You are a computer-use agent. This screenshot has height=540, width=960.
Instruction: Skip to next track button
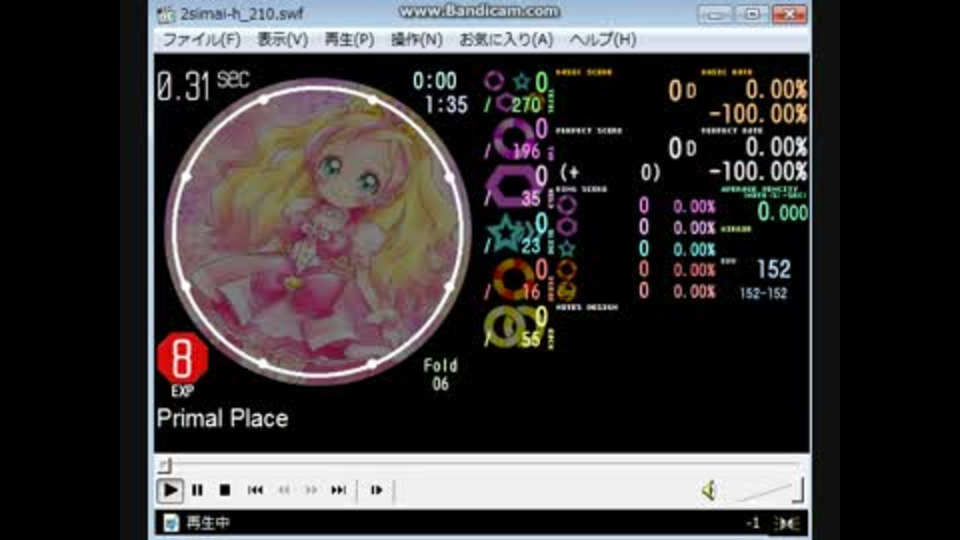(339, 490)
